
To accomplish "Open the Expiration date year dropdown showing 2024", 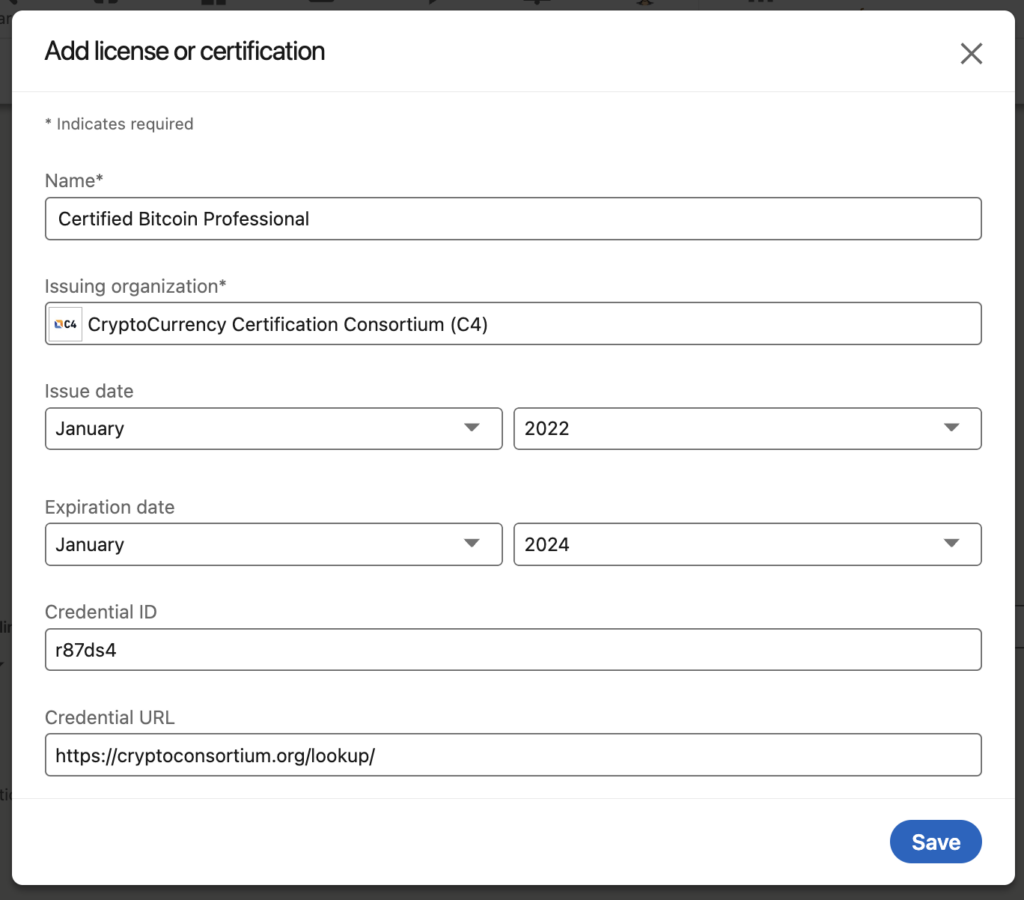I will click(x=747, y=544).
